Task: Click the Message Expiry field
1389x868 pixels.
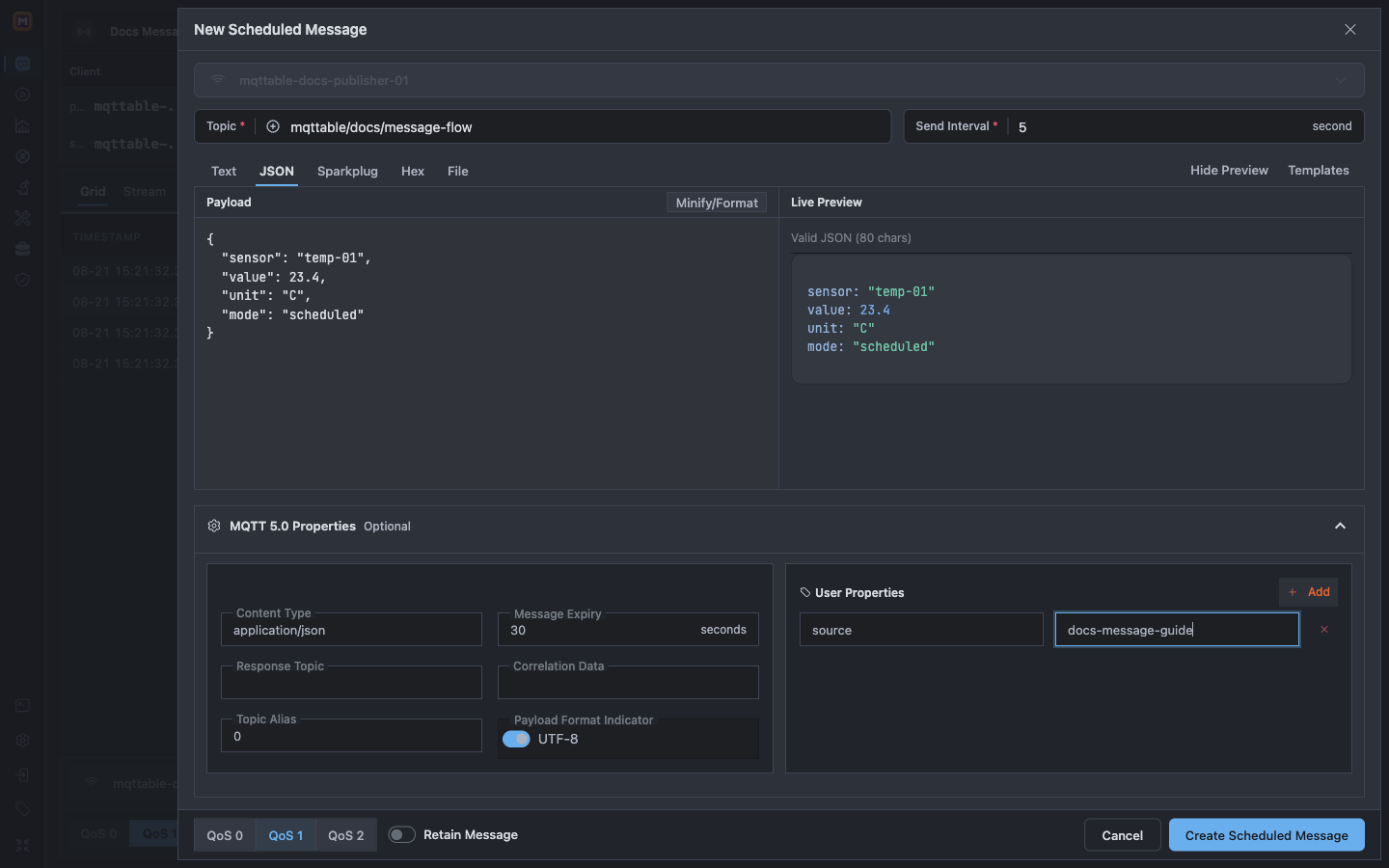Action: (628, 630)
